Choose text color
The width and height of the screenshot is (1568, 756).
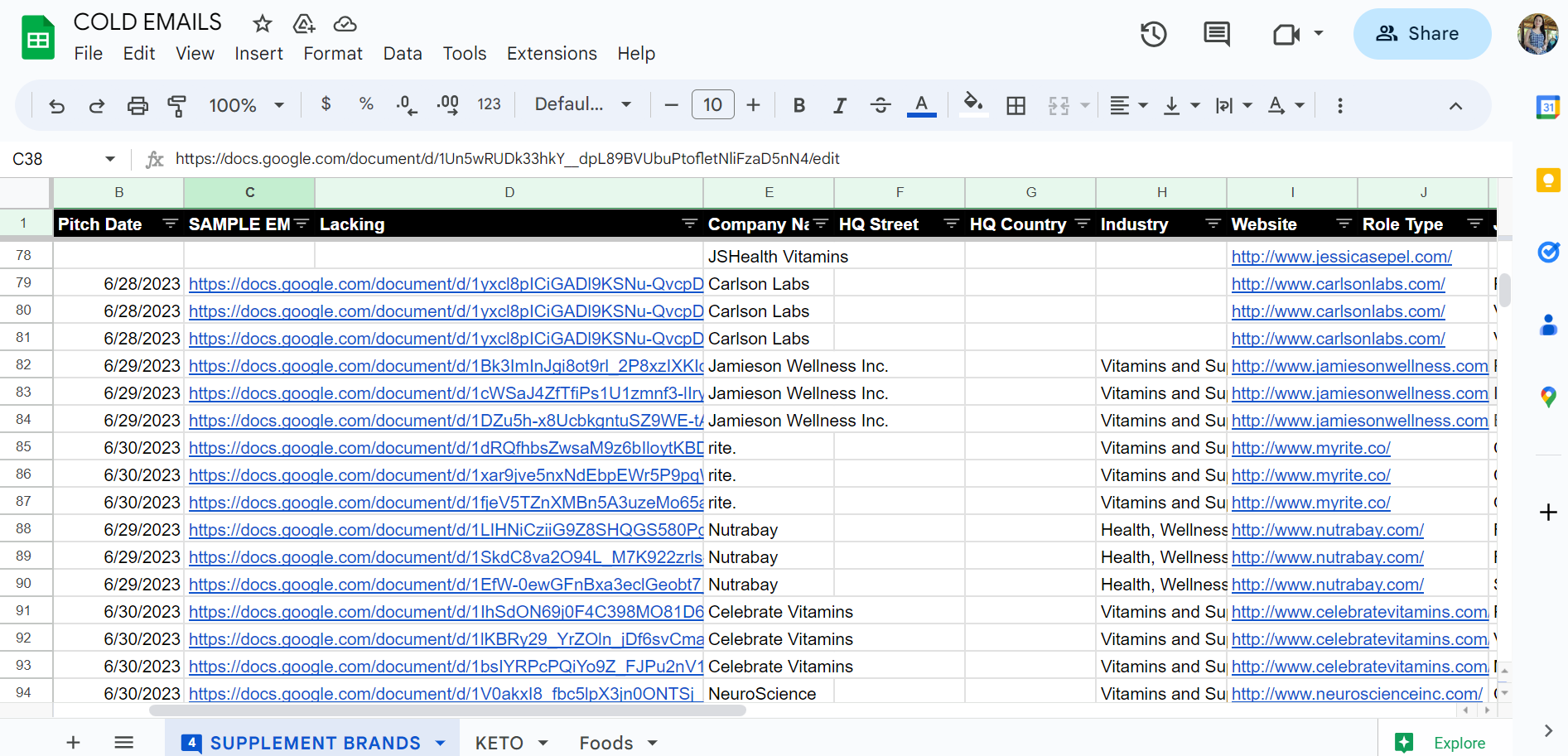(x=921, y=105)
